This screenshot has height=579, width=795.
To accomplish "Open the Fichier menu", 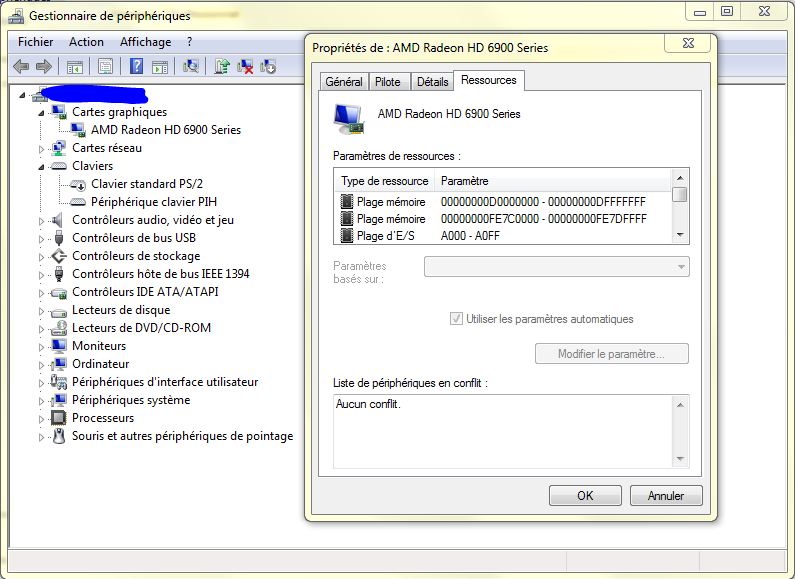I will 35,42.
